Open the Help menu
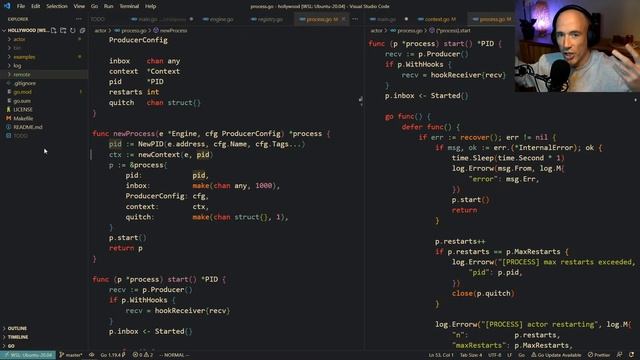 click(x=151, y=6)
